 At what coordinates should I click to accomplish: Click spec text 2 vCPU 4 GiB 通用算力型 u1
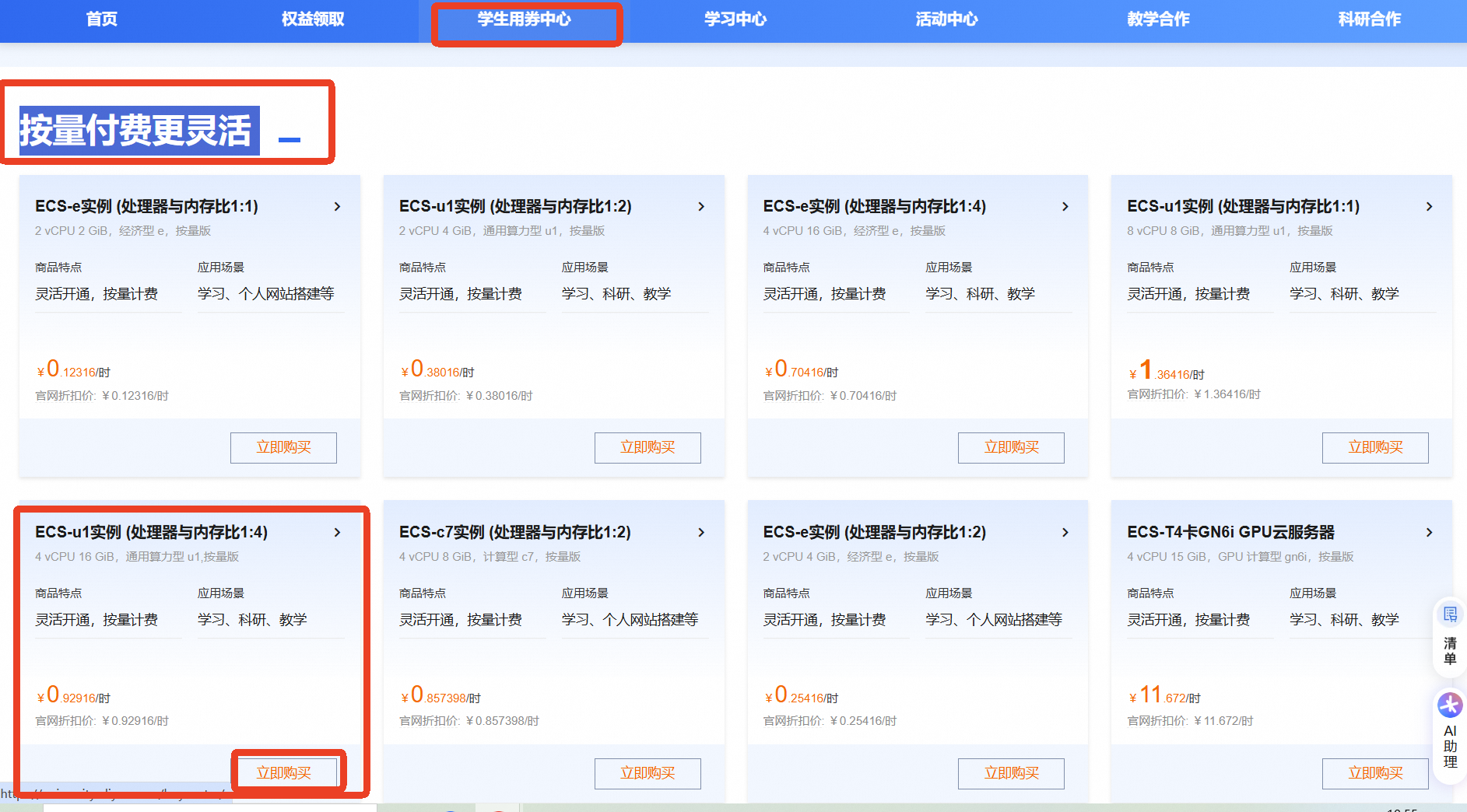point(502,231)
